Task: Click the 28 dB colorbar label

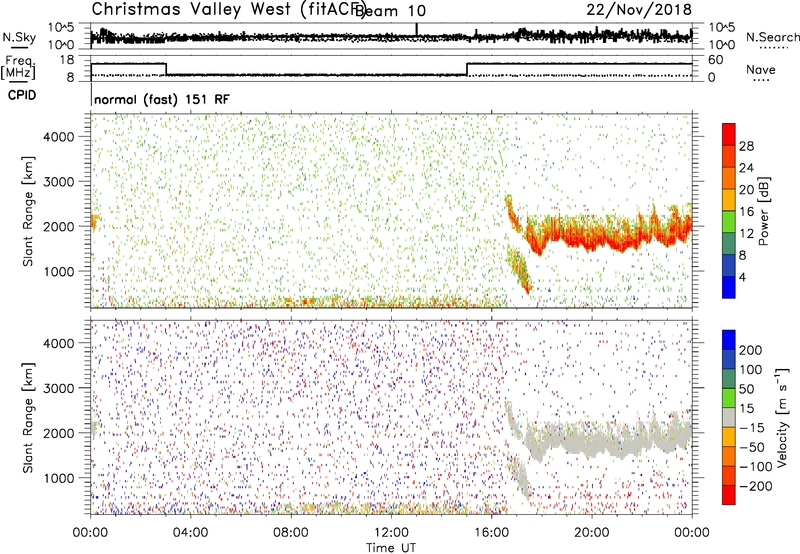Action: 746,146
